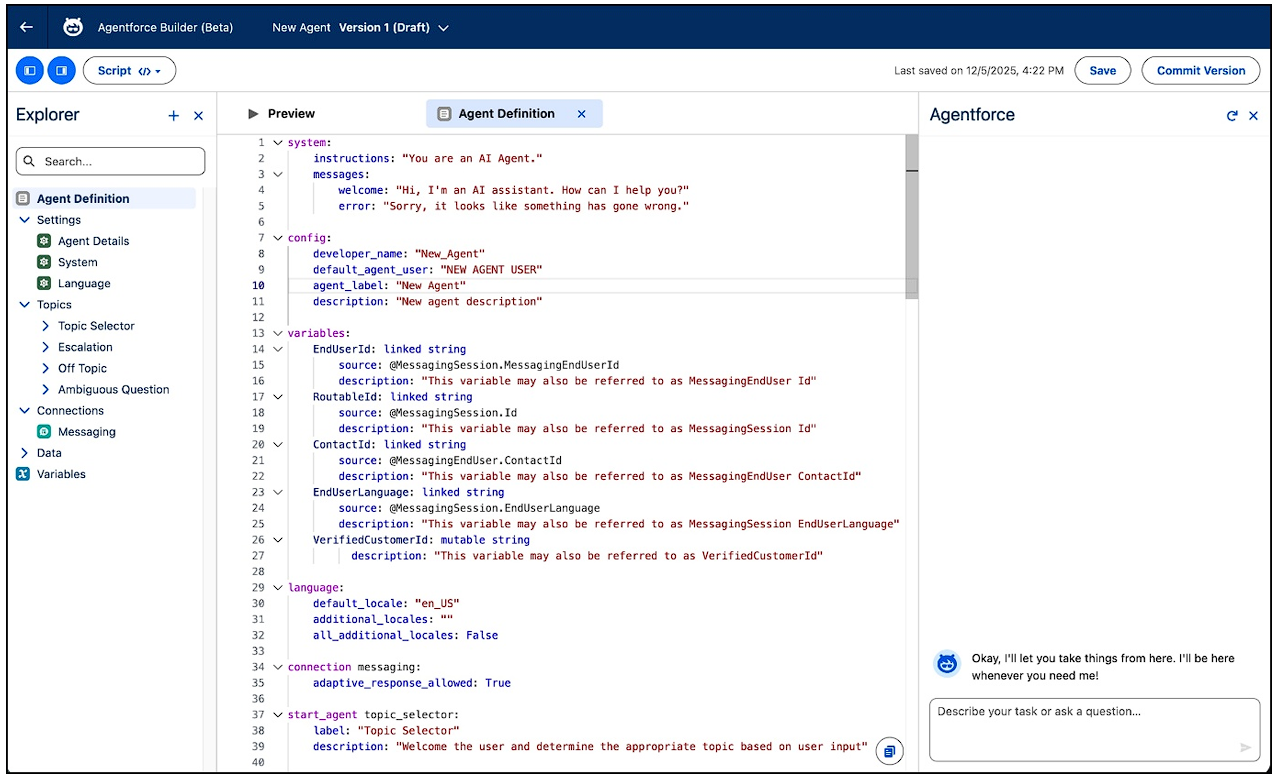
Task: Collapse the system block at line 1
Action: 278,143
